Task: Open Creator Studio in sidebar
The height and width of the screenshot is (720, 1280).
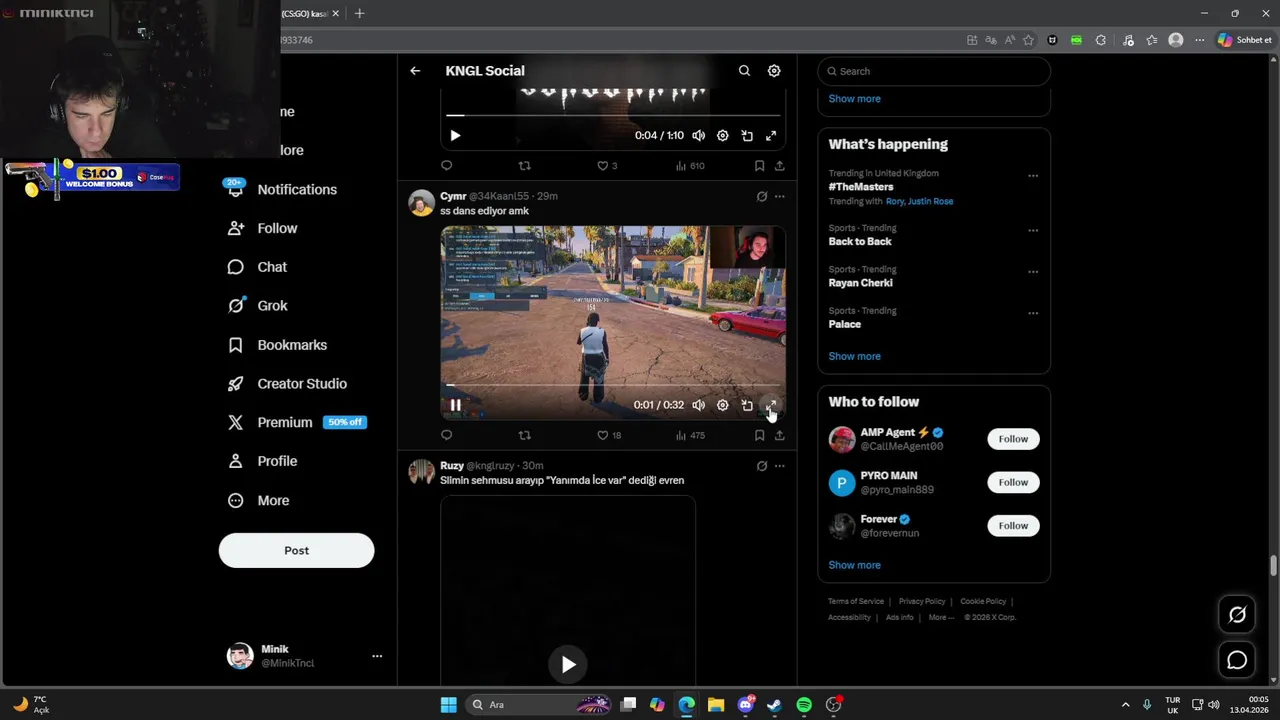Action: coord(288,384)
